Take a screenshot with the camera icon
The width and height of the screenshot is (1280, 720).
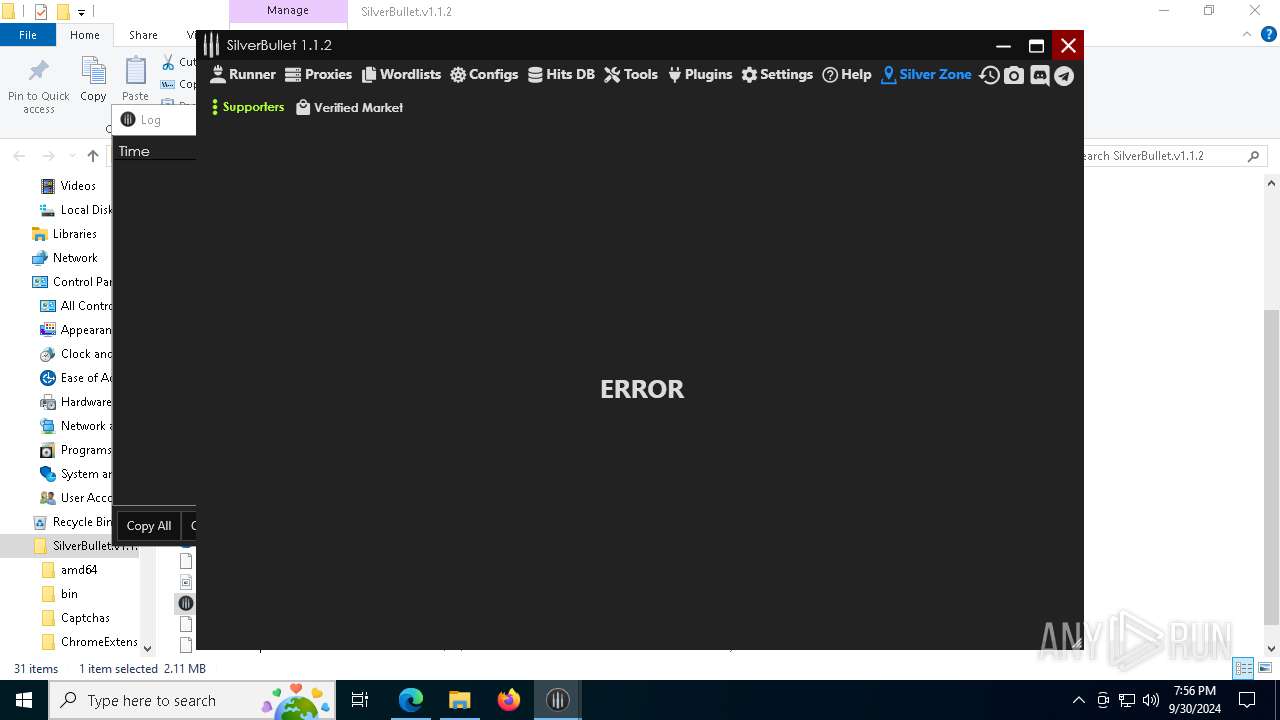coord(1014,75)
